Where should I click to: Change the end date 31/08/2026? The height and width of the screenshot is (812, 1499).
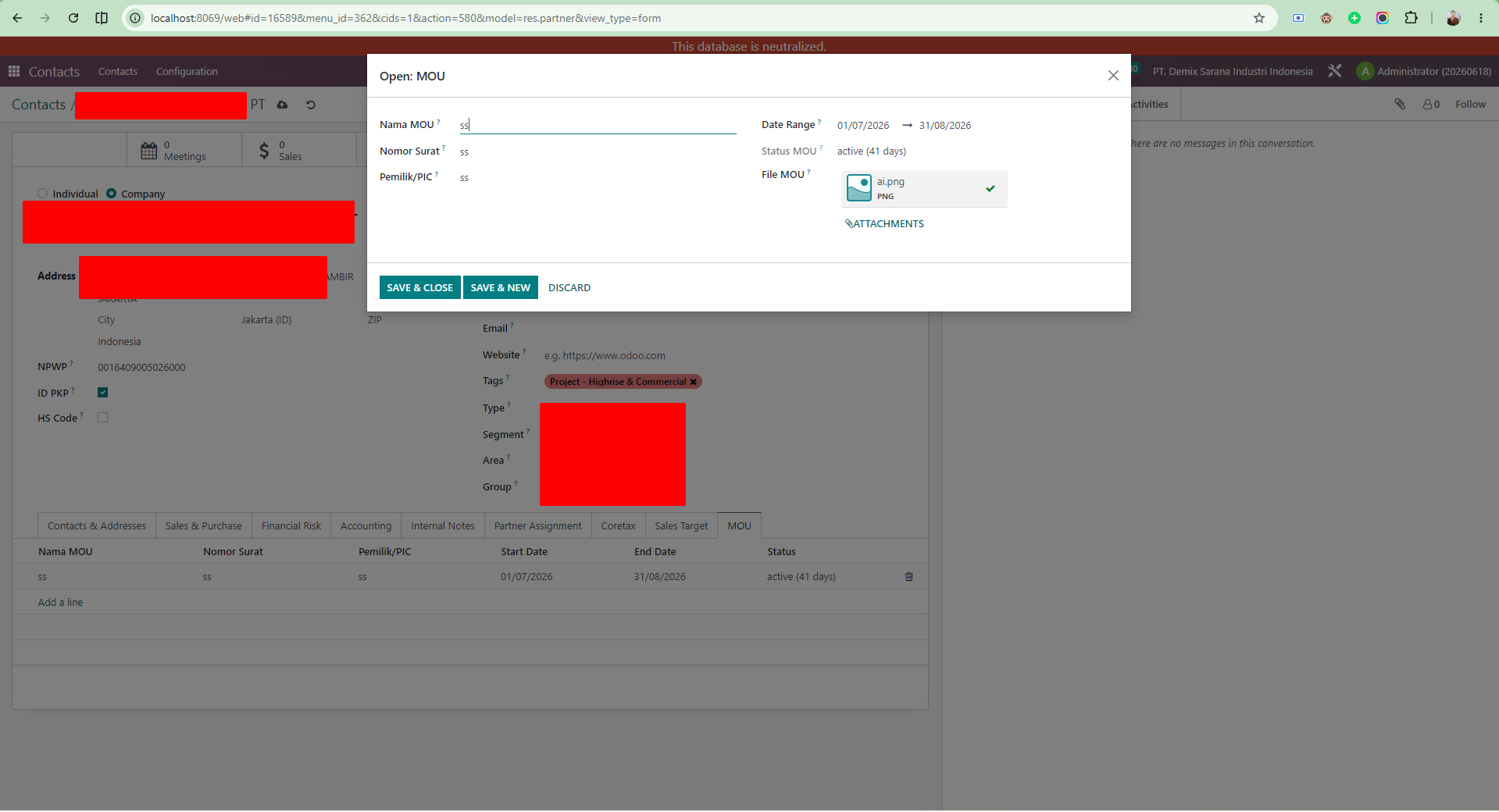(945, 125)
